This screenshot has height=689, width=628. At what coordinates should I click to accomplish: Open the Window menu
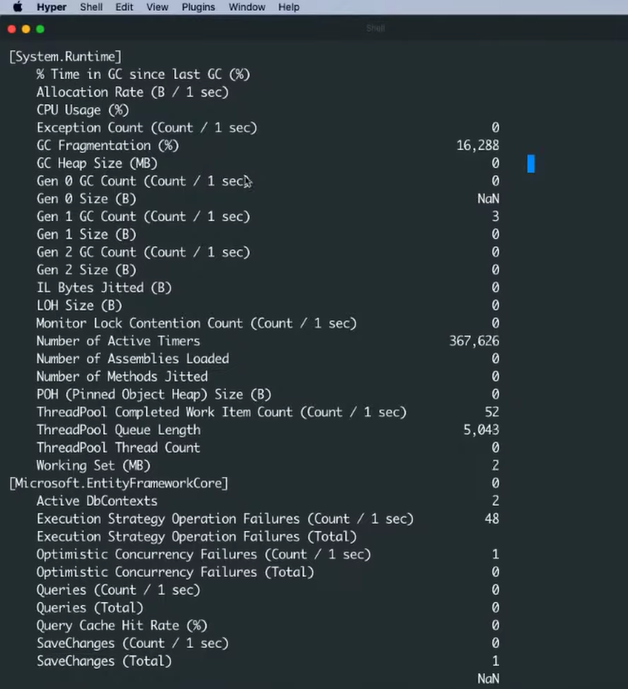tap(247, 7)
